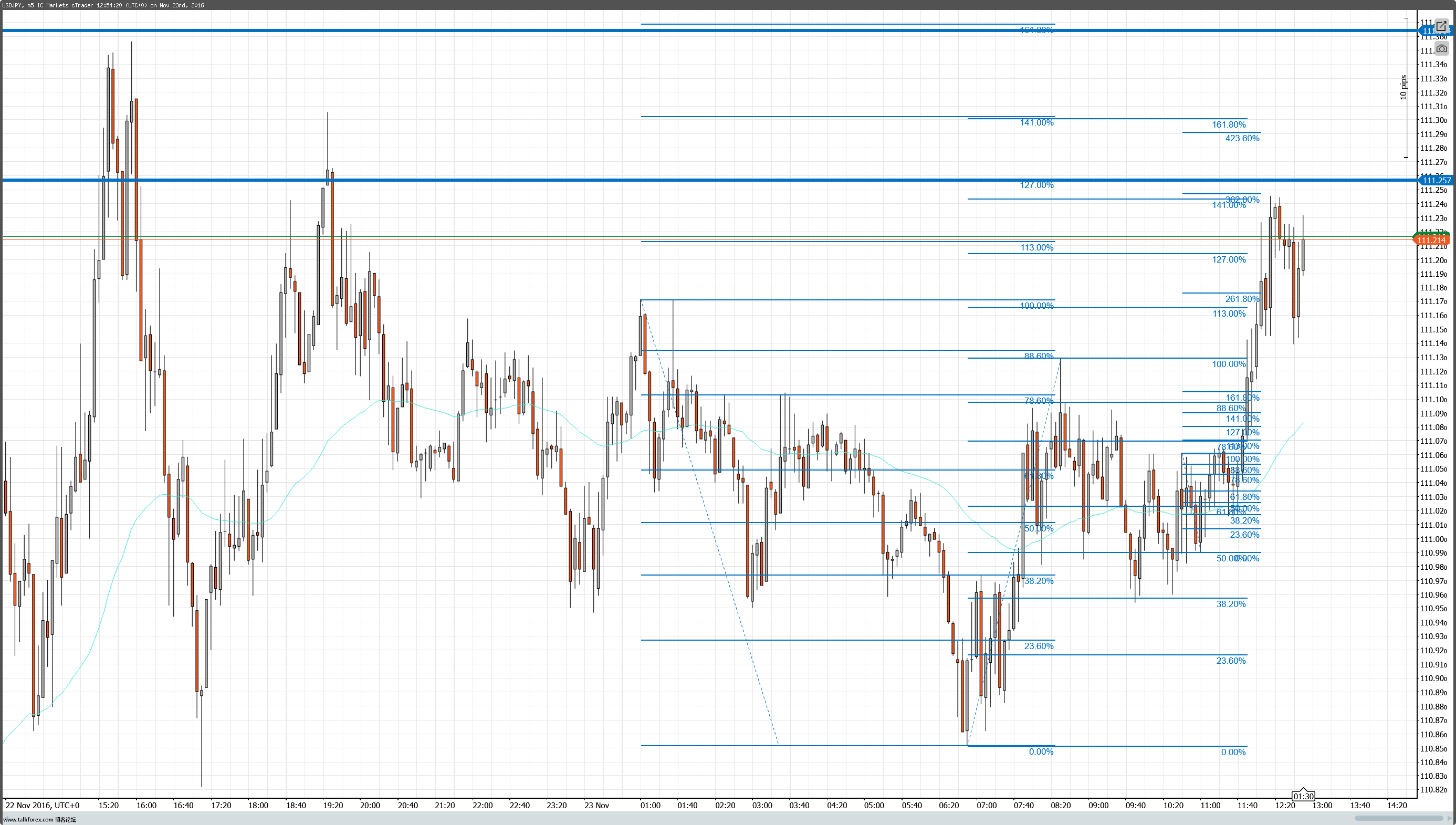The height and width of the screenshot is (825, 1456).
Task: Click the 06:20 time axis label
Action: (949, 805)
